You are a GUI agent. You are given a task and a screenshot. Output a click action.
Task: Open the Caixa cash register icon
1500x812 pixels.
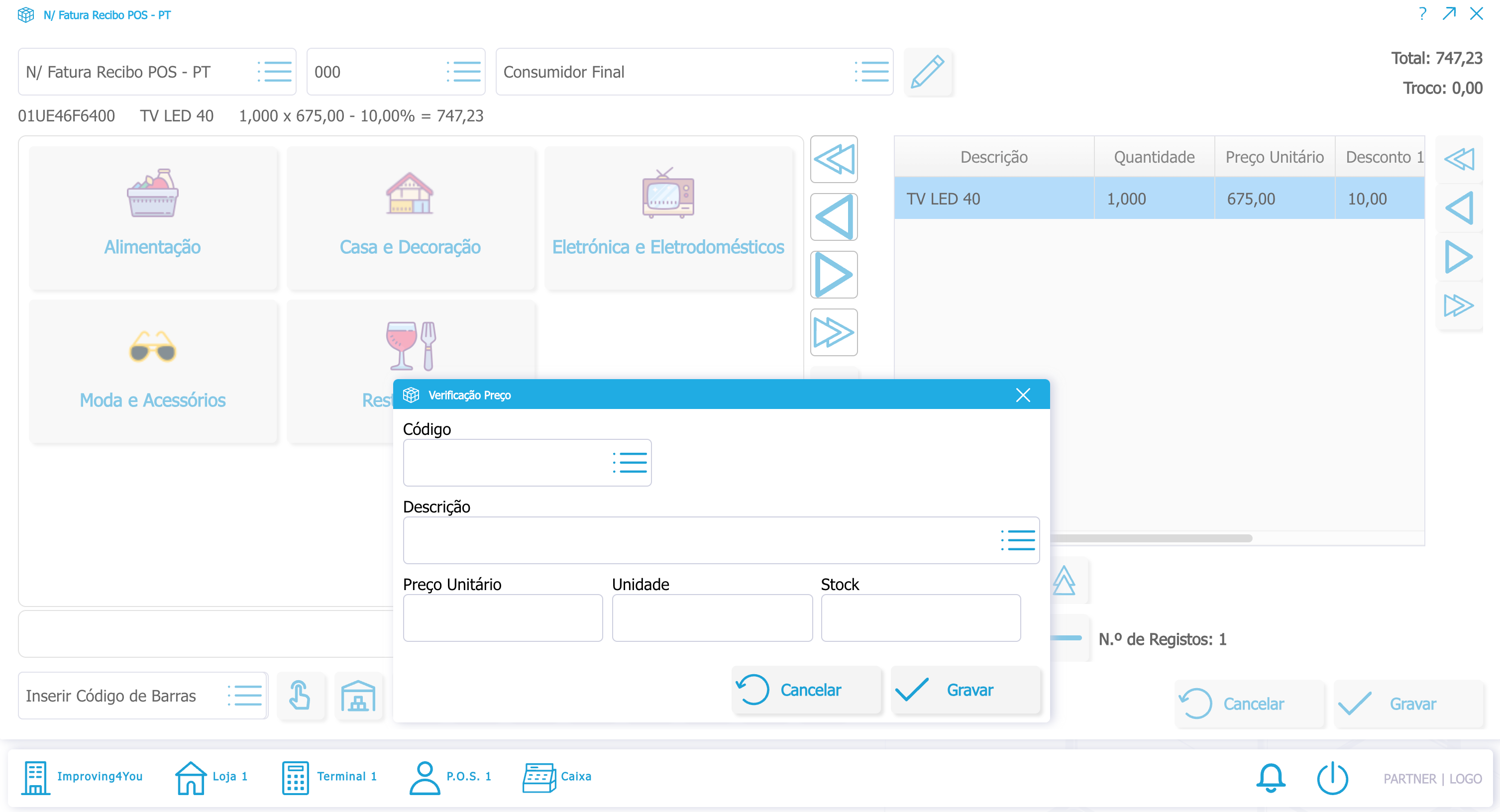(x=538, y=778)
